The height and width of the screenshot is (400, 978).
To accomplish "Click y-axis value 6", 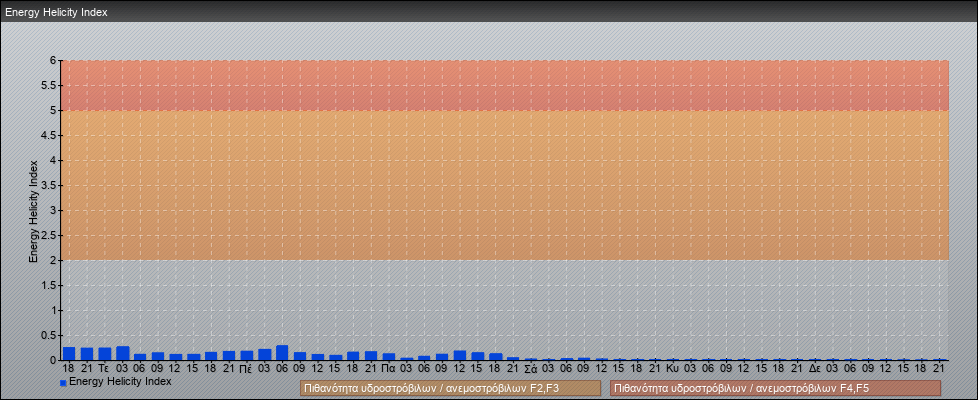I will pos(54,61).
